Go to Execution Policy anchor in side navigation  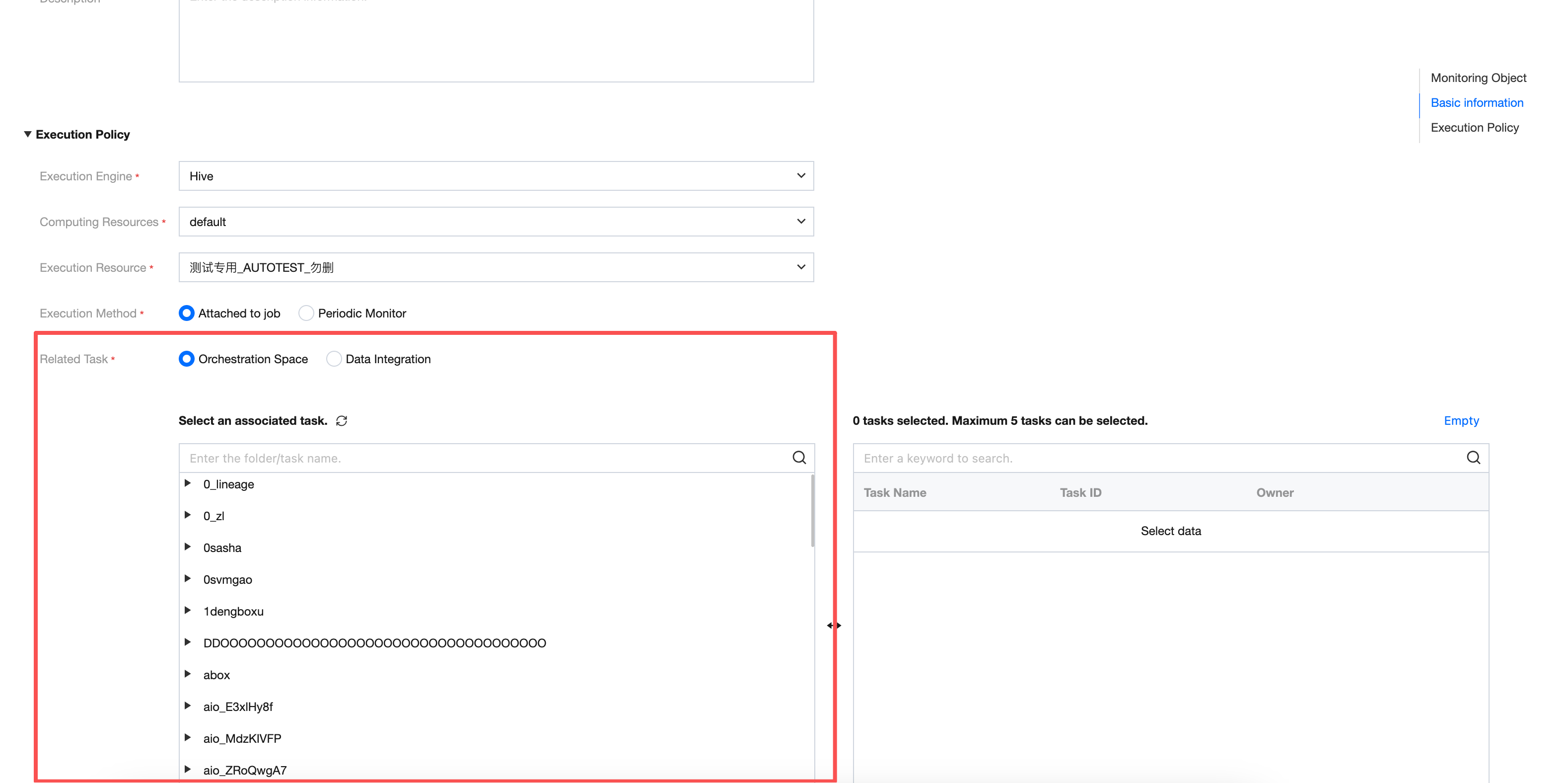[1474, 127]
